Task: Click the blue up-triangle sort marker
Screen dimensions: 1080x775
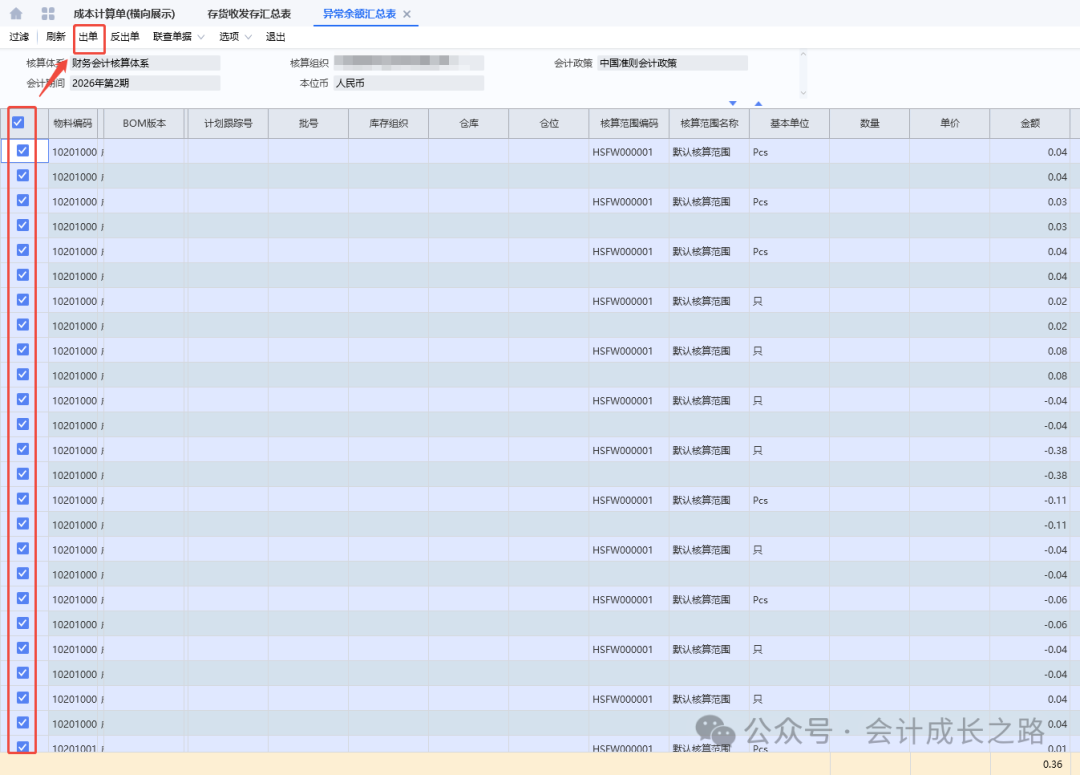Action: (x=758, y=103)
